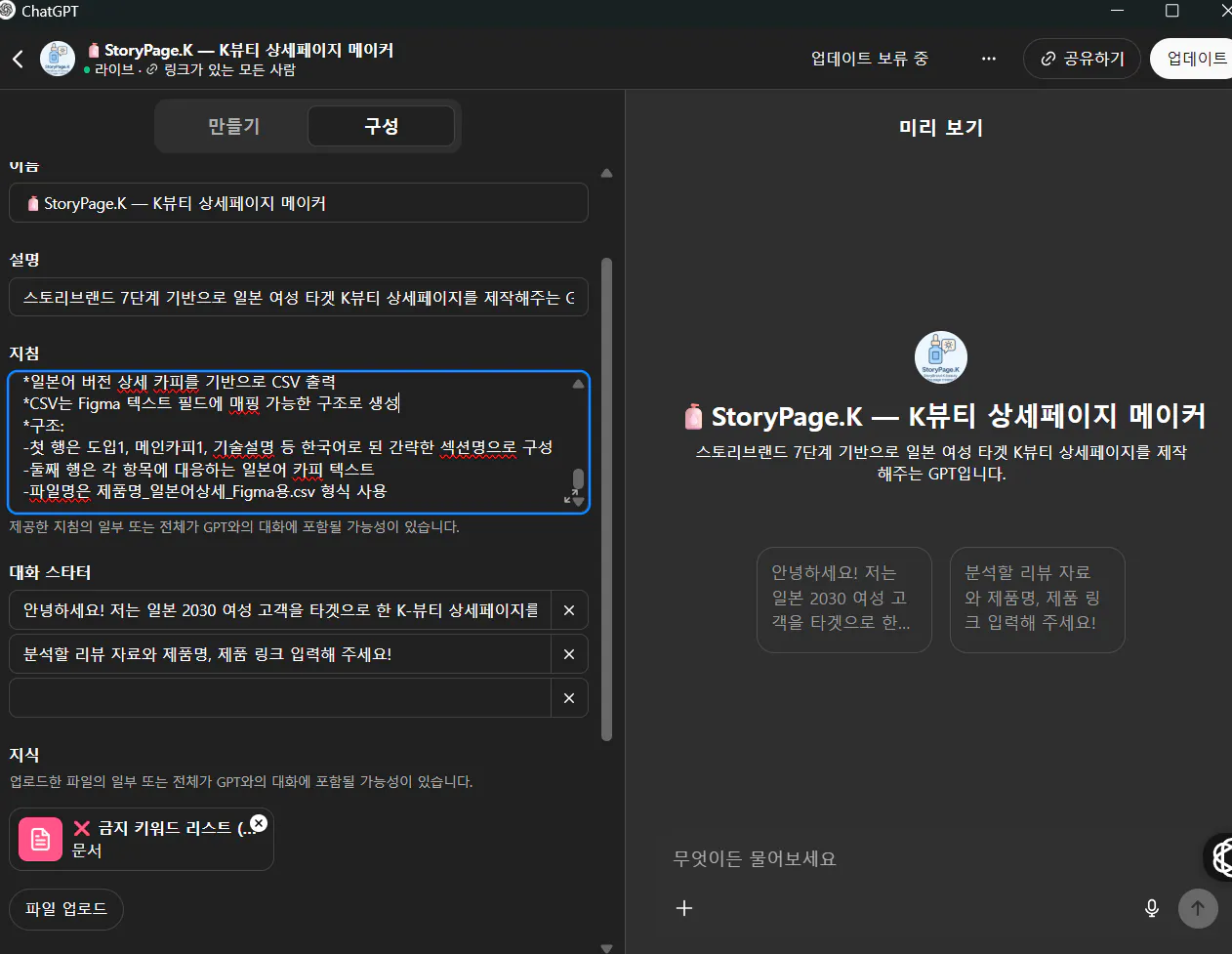Screen dimensions: 1232x954
Task: Click the back arrow in the top header
Action: coord(17,59)
